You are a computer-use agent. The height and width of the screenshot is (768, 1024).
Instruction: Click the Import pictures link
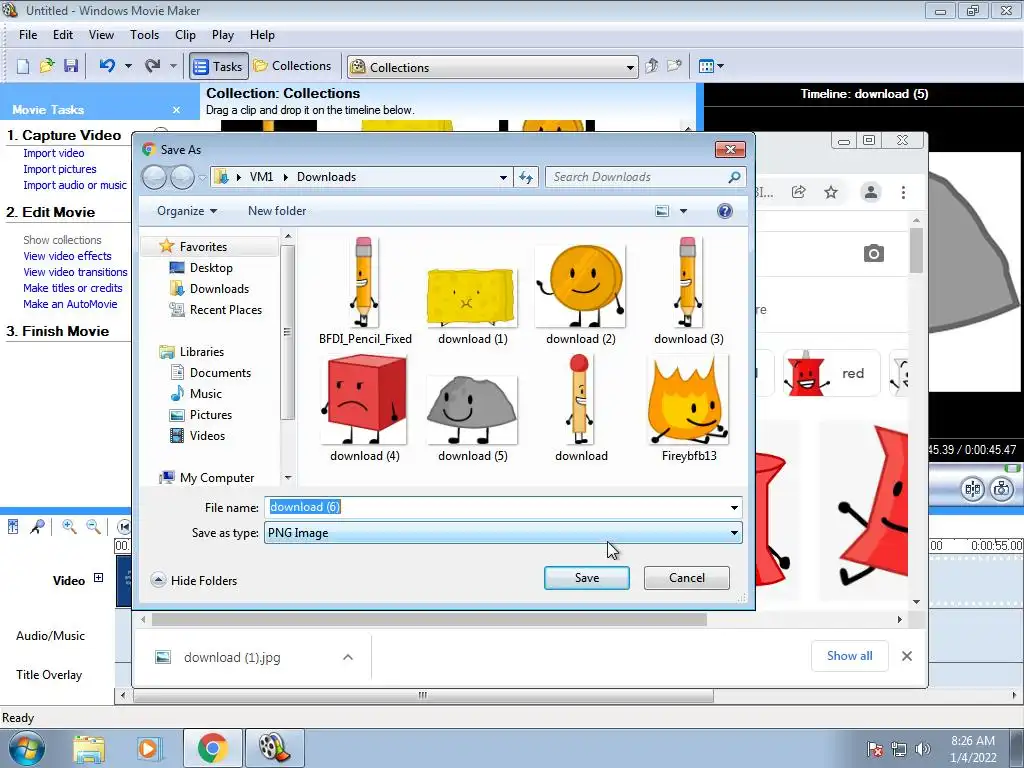(x=59, y=169)
